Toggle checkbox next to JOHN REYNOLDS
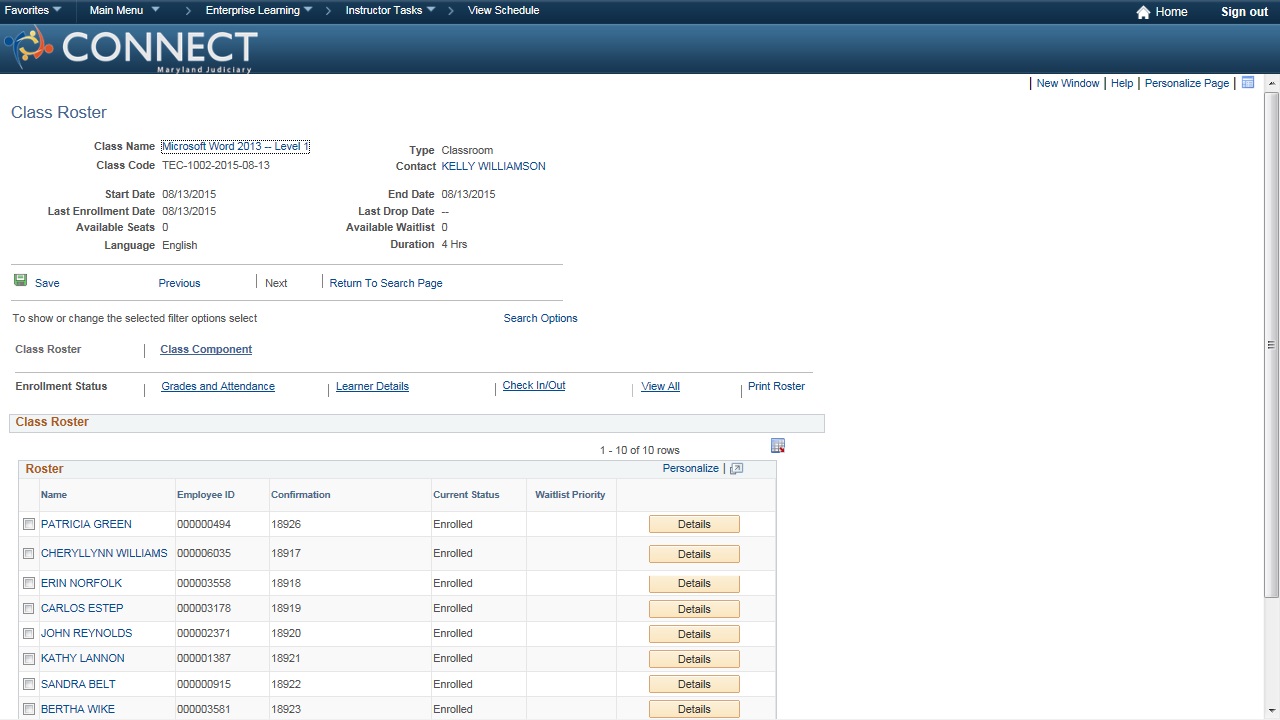 pyautogui.click(x=29, y=634)
